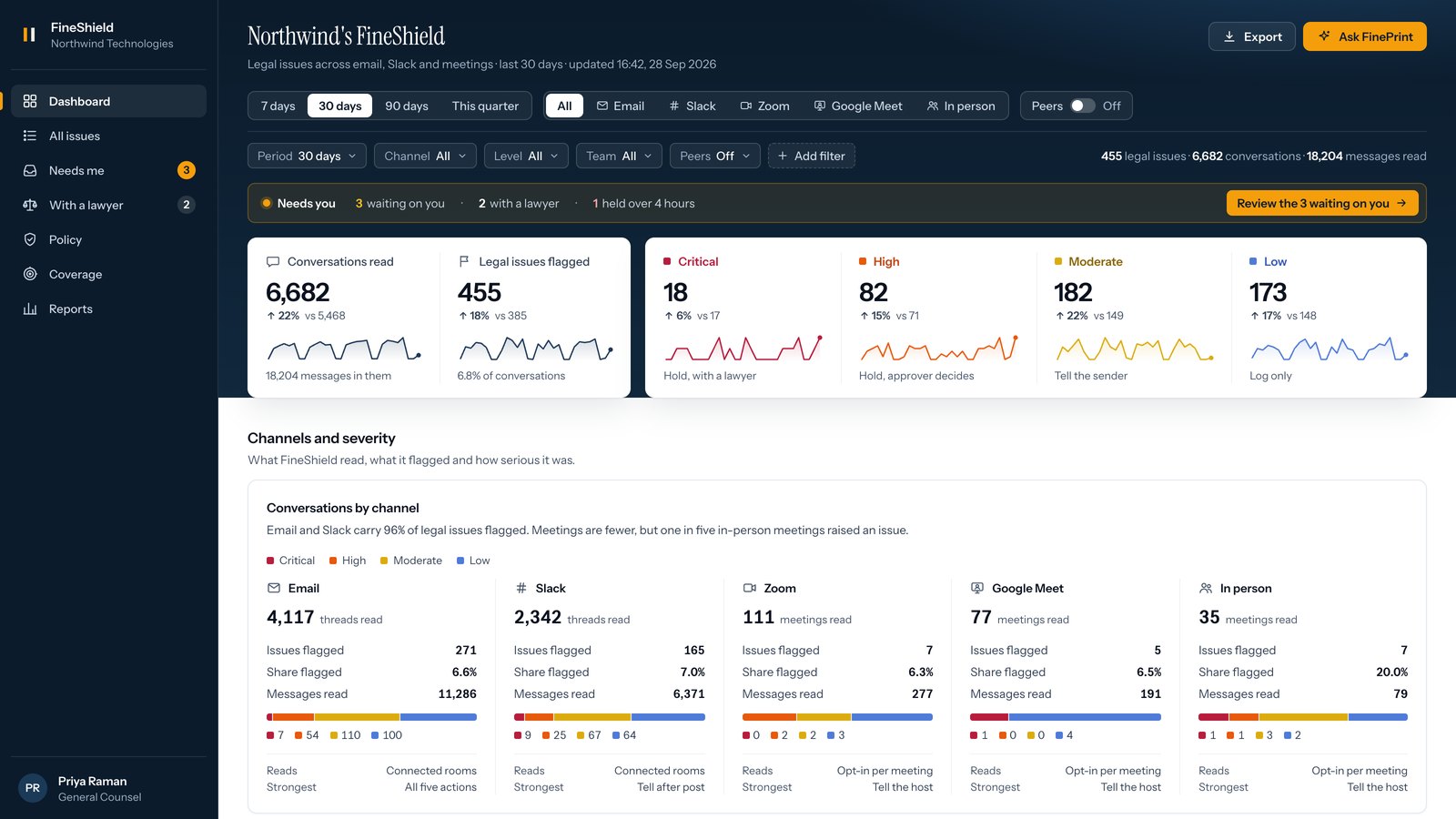This screenshot has height=819, width=1456.
Task: Toggle the Peers switch on
Action: click(x=1082, y=106)
